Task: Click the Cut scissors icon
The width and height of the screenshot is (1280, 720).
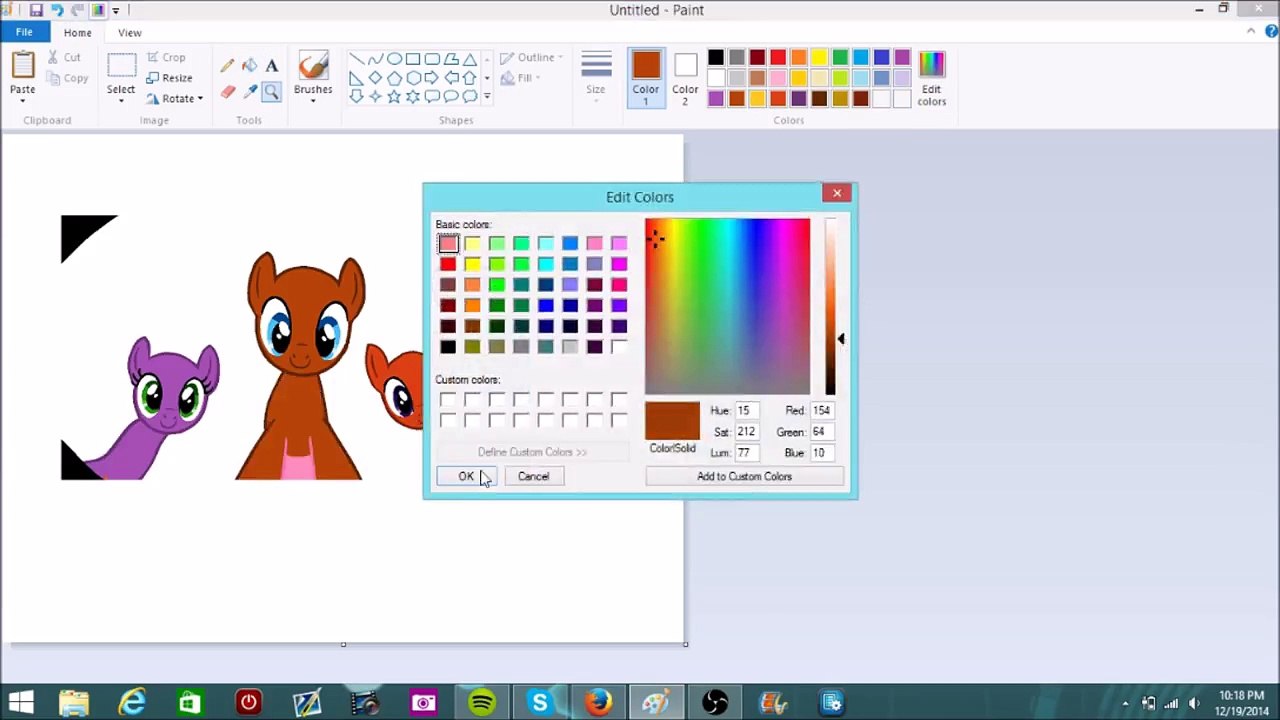Action: point(54,58)
